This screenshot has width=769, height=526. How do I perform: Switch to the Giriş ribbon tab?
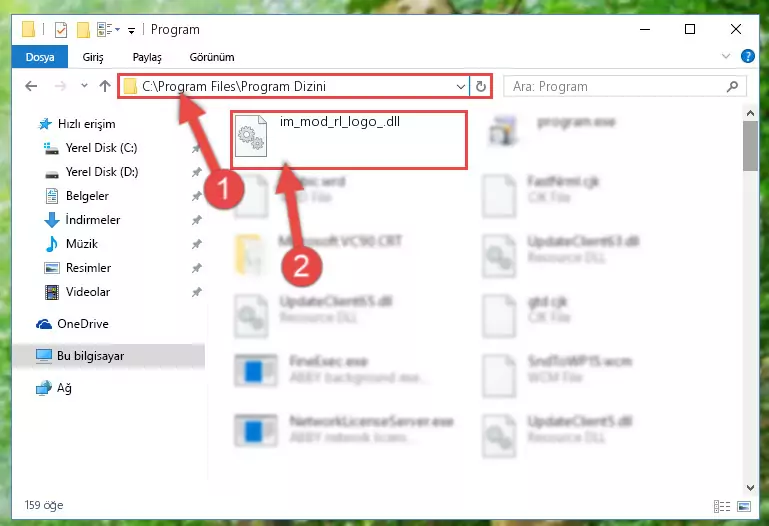[x=93, y=57]
